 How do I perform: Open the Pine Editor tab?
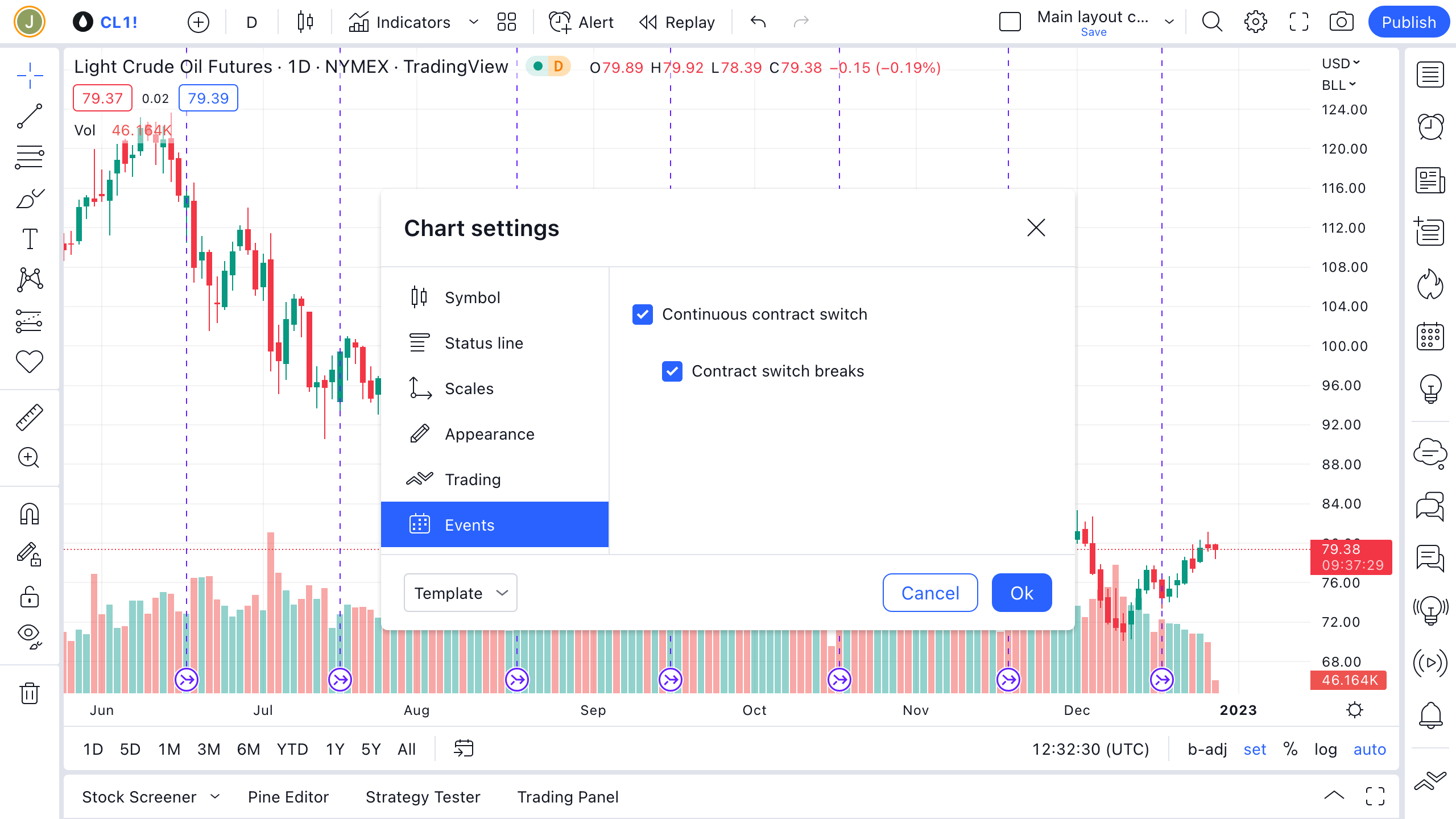click(288, 797)
